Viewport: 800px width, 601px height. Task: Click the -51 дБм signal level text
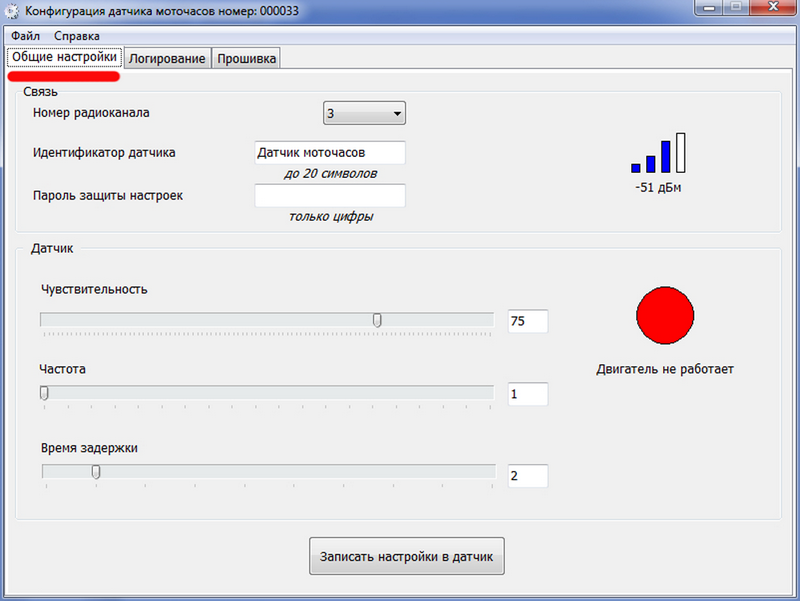click(x=658, y=188)
